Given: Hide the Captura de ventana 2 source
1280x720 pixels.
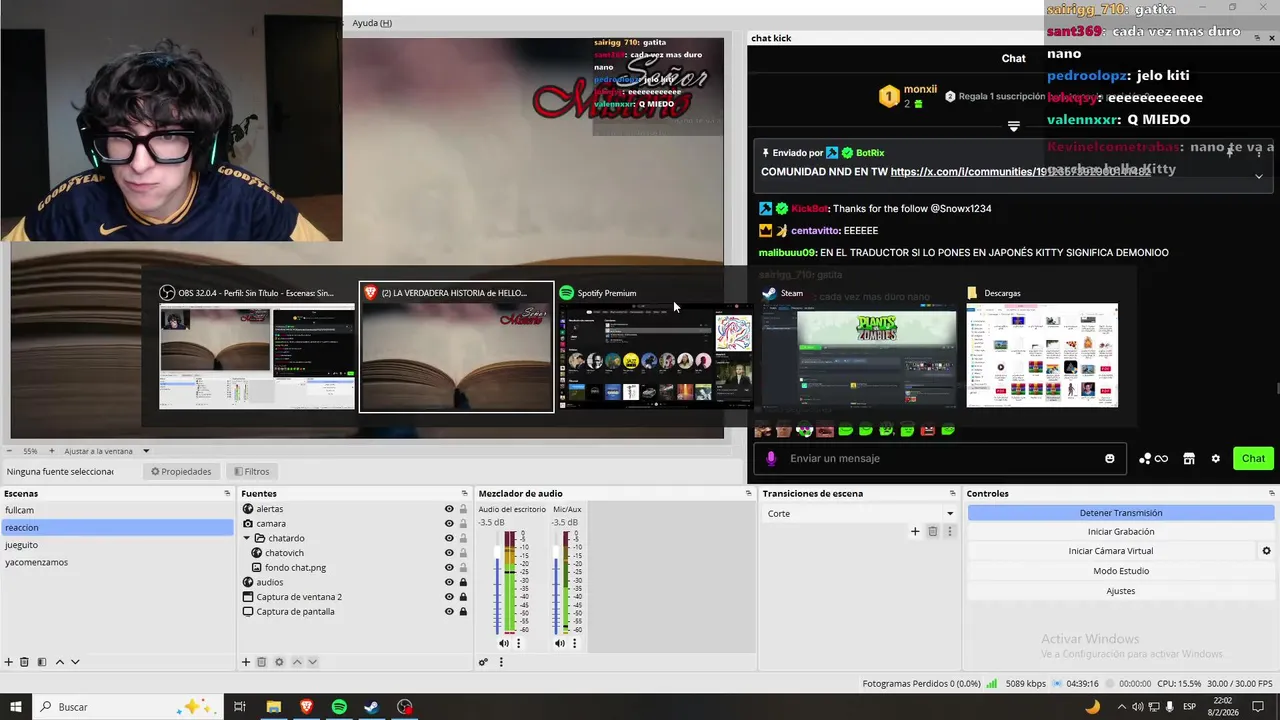Looking at the screenshot, I should click(449, 597).
